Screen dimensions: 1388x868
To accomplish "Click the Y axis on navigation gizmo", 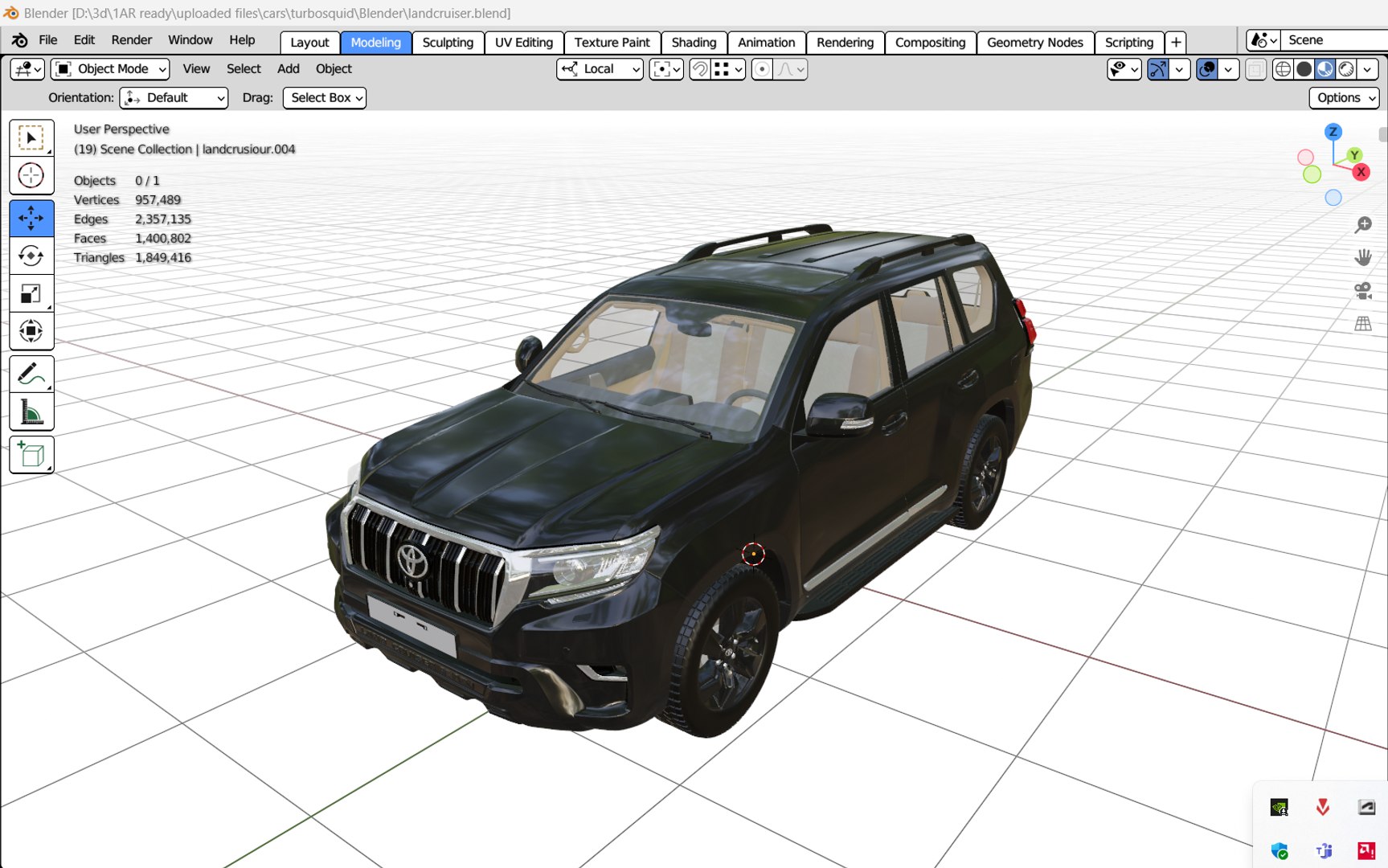I will point(1354,155).
